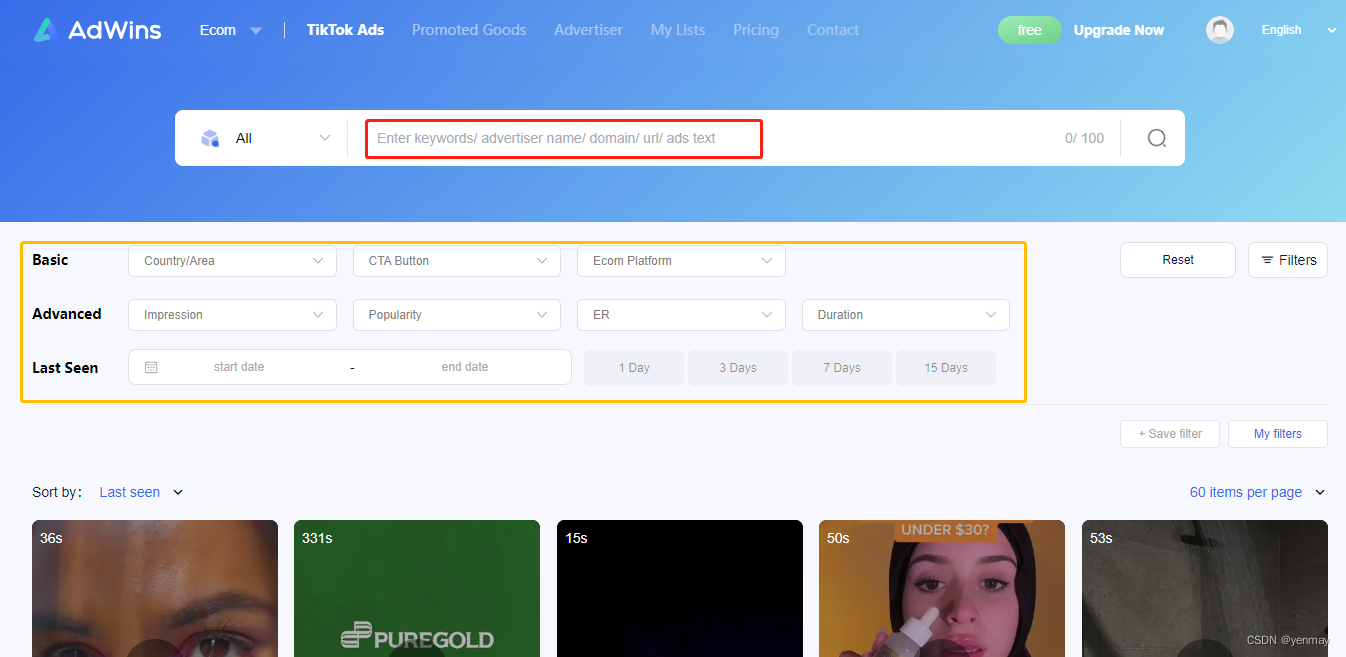This screenshot has width=1346, height=657.
Task: Open the Pricing page
Action: point(756,30)
